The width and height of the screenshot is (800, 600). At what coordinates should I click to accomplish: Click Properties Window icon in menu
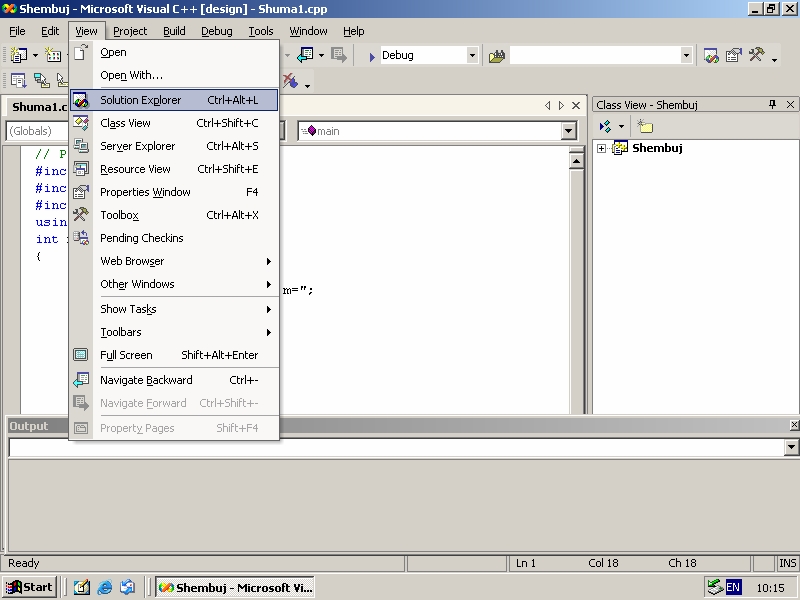(x=81, y=192)
